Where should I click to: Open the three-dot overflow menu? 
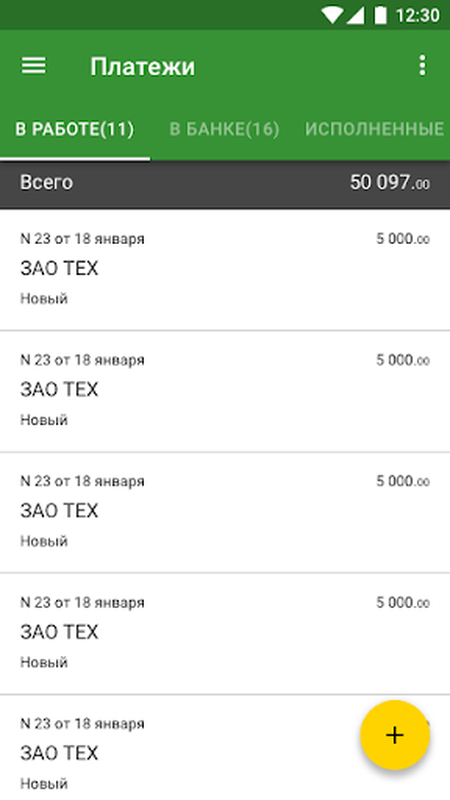[x=422, y=66]
